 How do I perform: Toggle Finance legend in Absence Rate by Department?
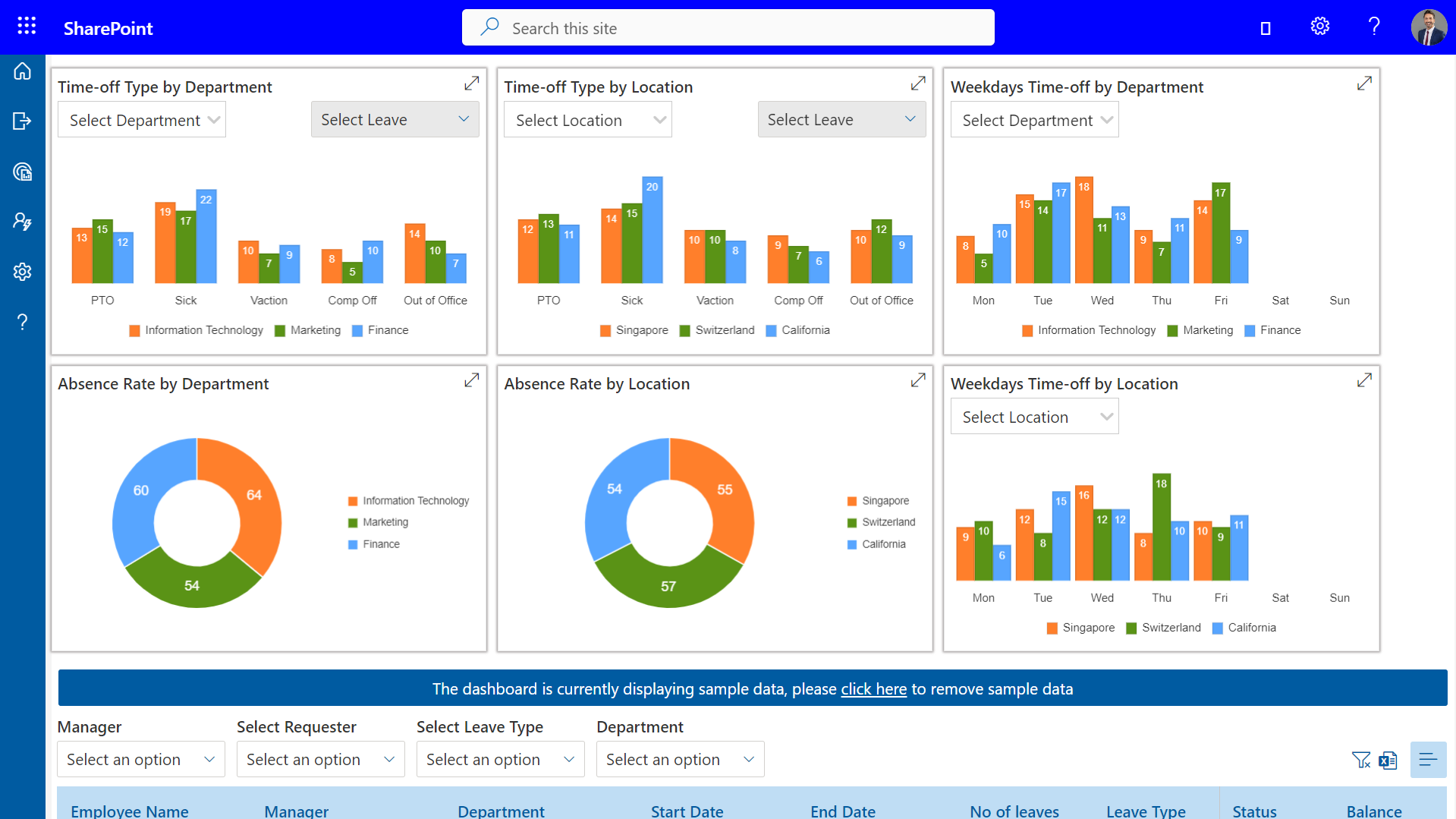(x=373, y=544)
